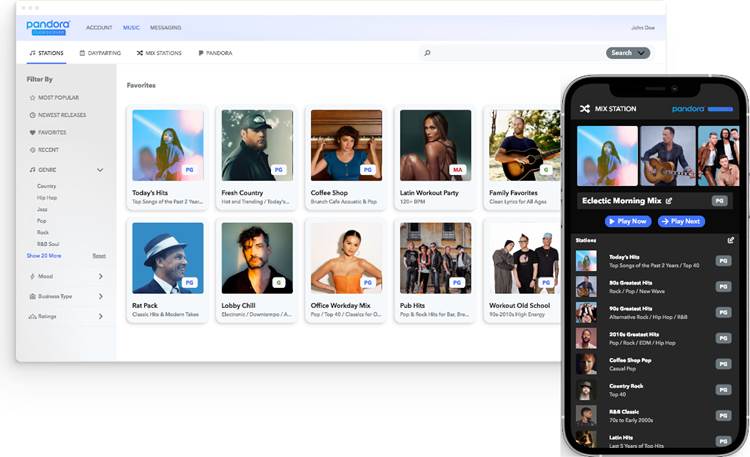The width and height of the screenshot is (750, 457).
Task: Open Latin Workout Party station card
Action: (x=435, y=158)
